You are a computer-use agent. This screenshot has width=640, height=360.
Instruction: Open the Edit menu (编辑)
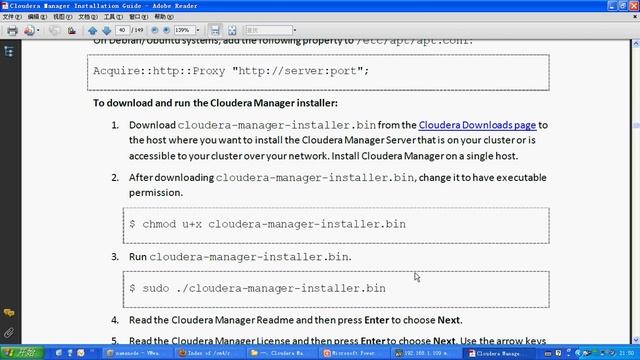click(x=37, y=17)
